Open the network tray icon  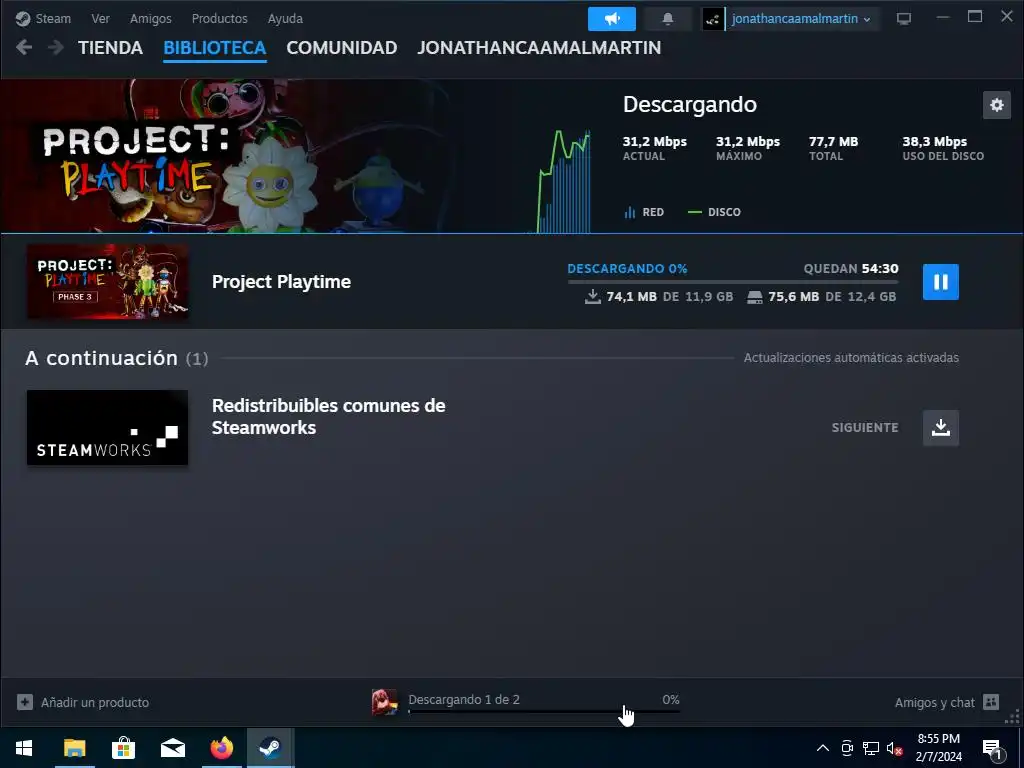(871, 748)
